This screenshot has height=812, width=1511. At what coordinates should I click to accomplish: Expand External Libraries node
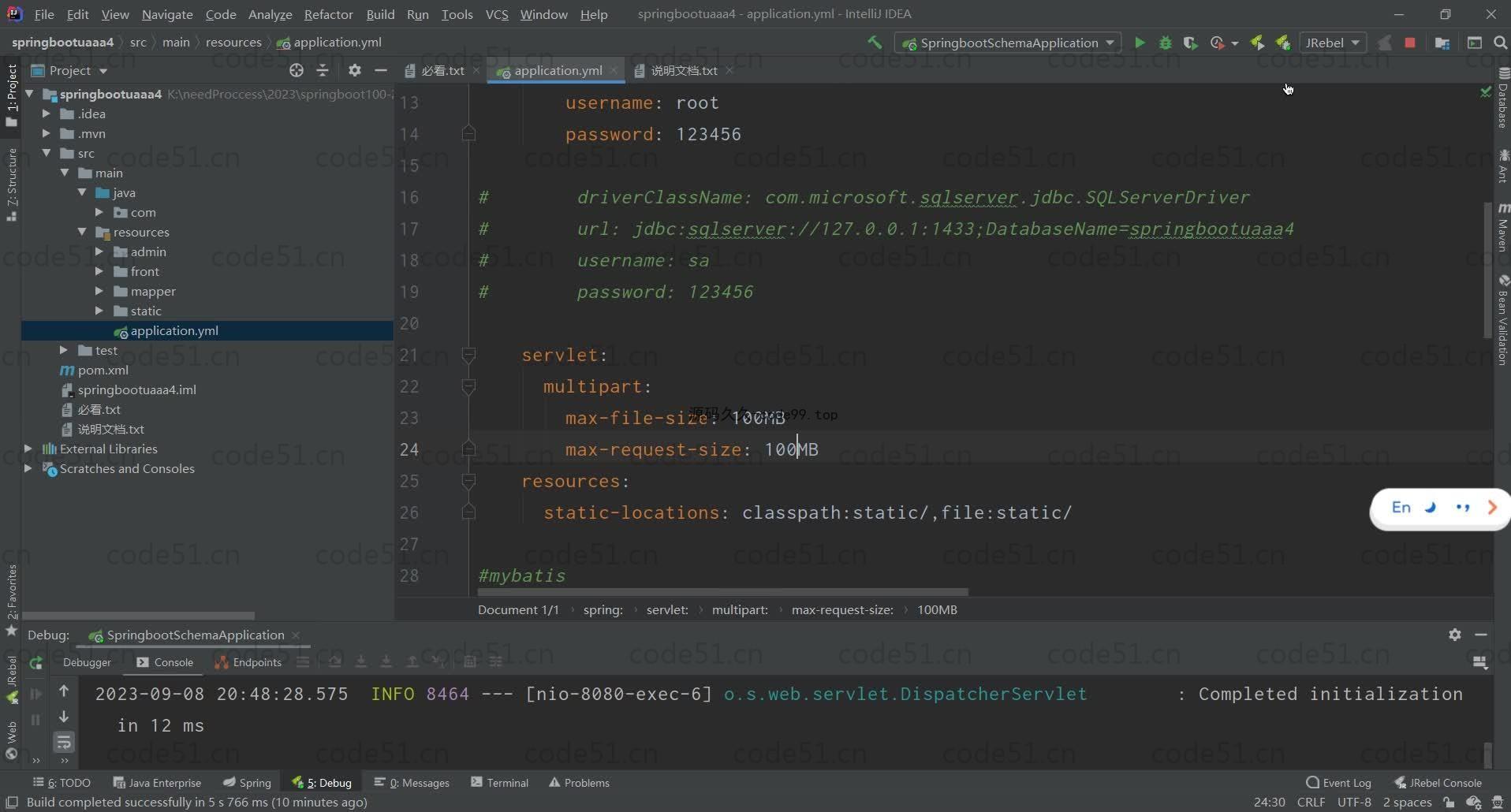click(28, 449)
